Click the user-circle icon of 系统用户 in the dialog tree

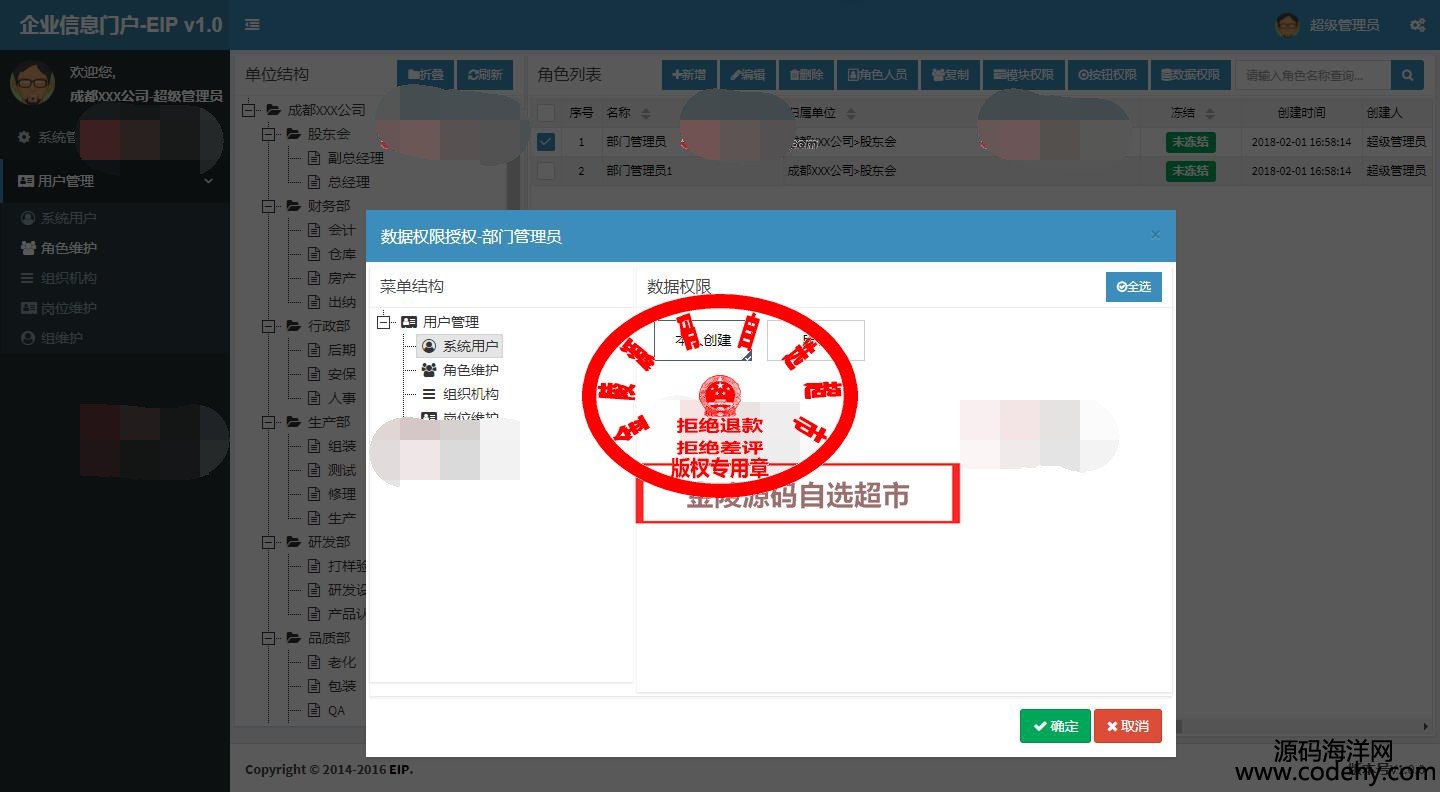click(x=429, y=346)
